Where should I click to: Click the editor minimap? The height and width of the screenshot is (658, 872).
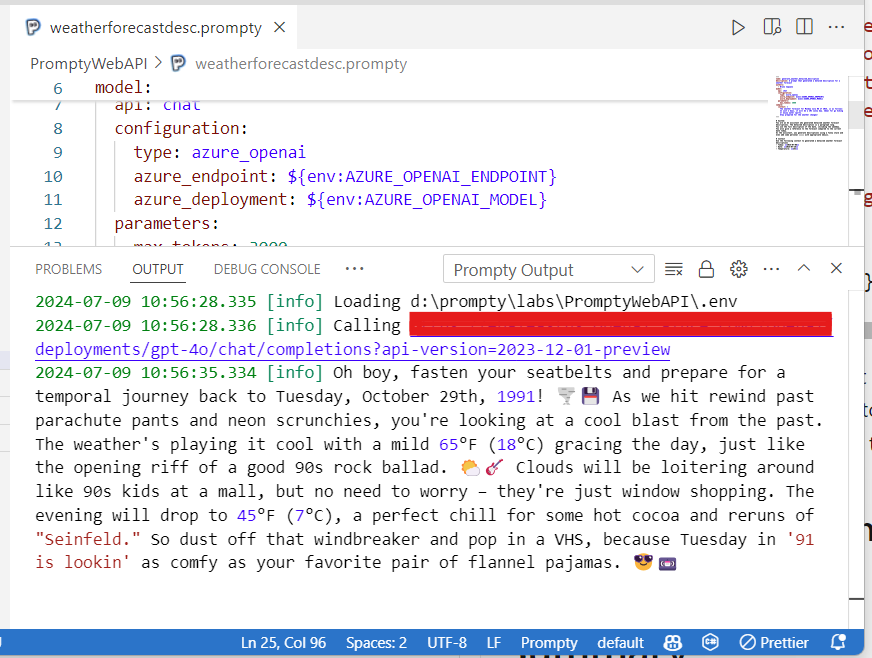click(811, 113)
